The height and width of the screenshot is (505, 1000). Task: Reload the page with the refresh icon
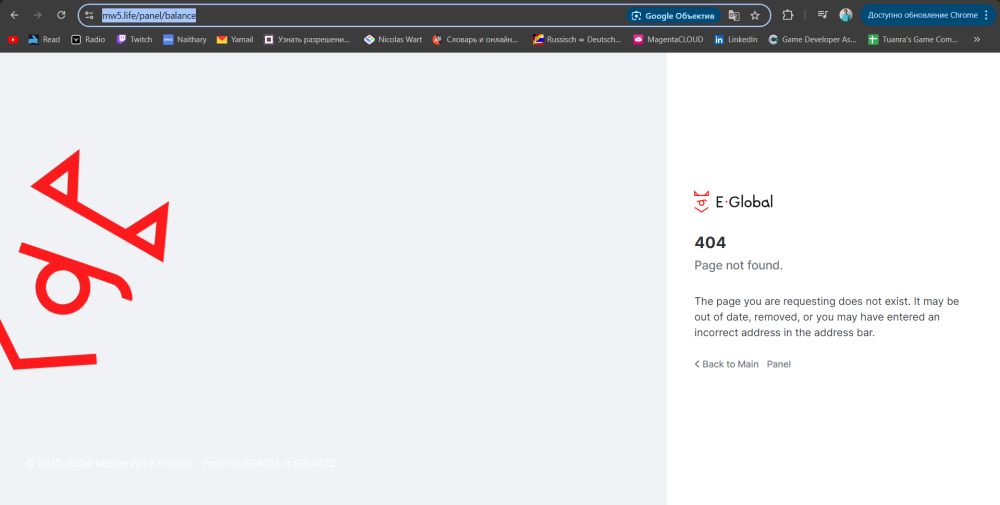(61, 15)
